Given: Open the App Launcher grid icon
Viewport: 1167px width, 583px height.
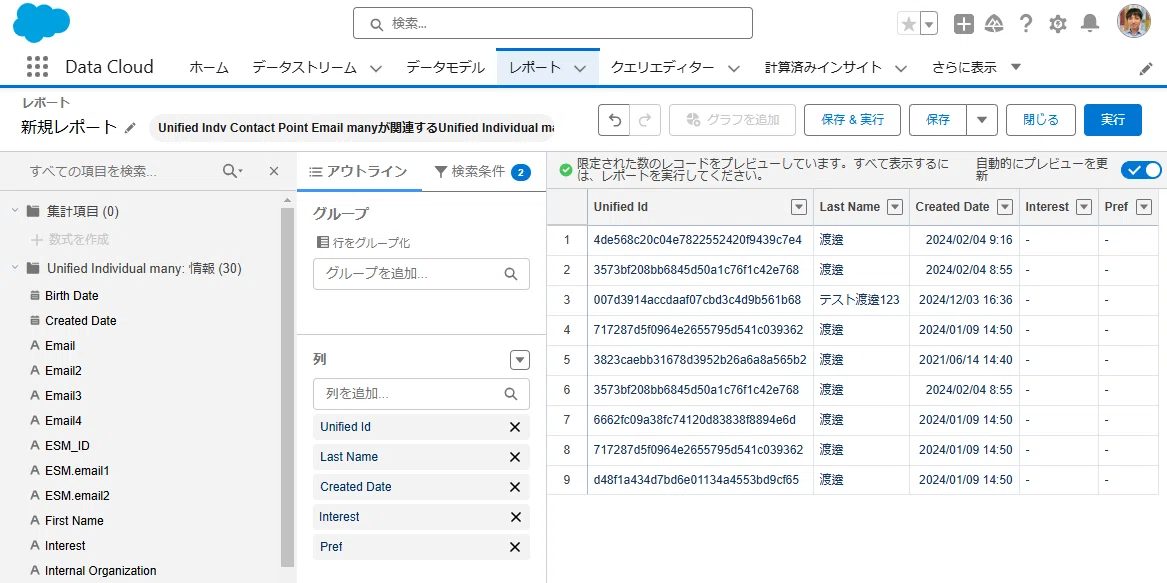Looking at the screenshot, I should pyautogui.click(x=37, y=67).
